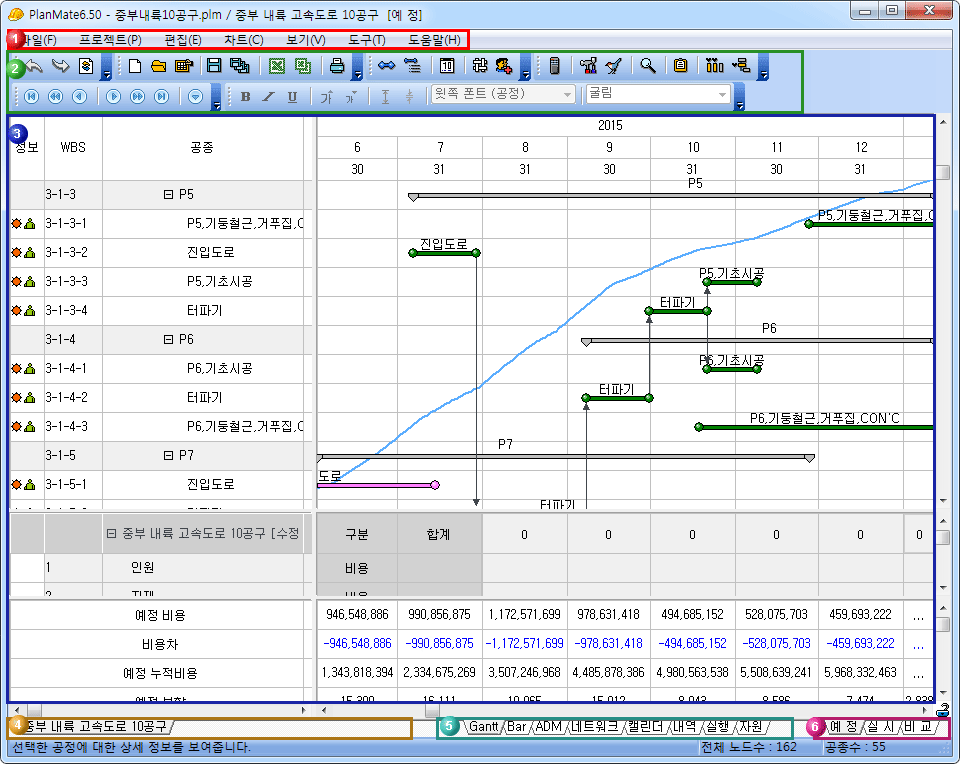The height and width of the screenshot is (764, 960).
Task: Click the go-to-first navigation button
Action: 31,96
